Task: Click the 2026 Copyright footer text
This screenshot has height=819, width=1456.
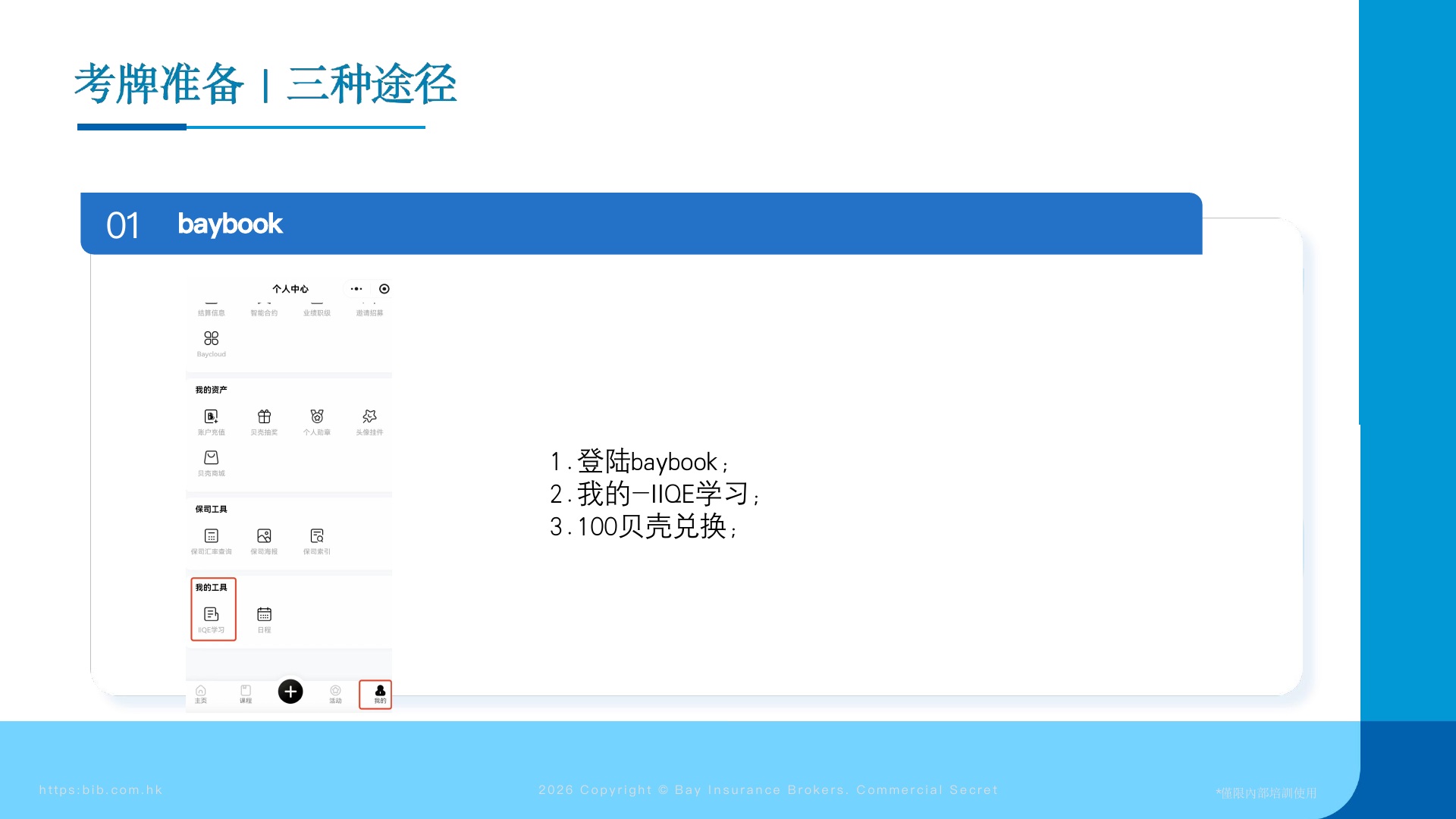Action: point(768,789)
